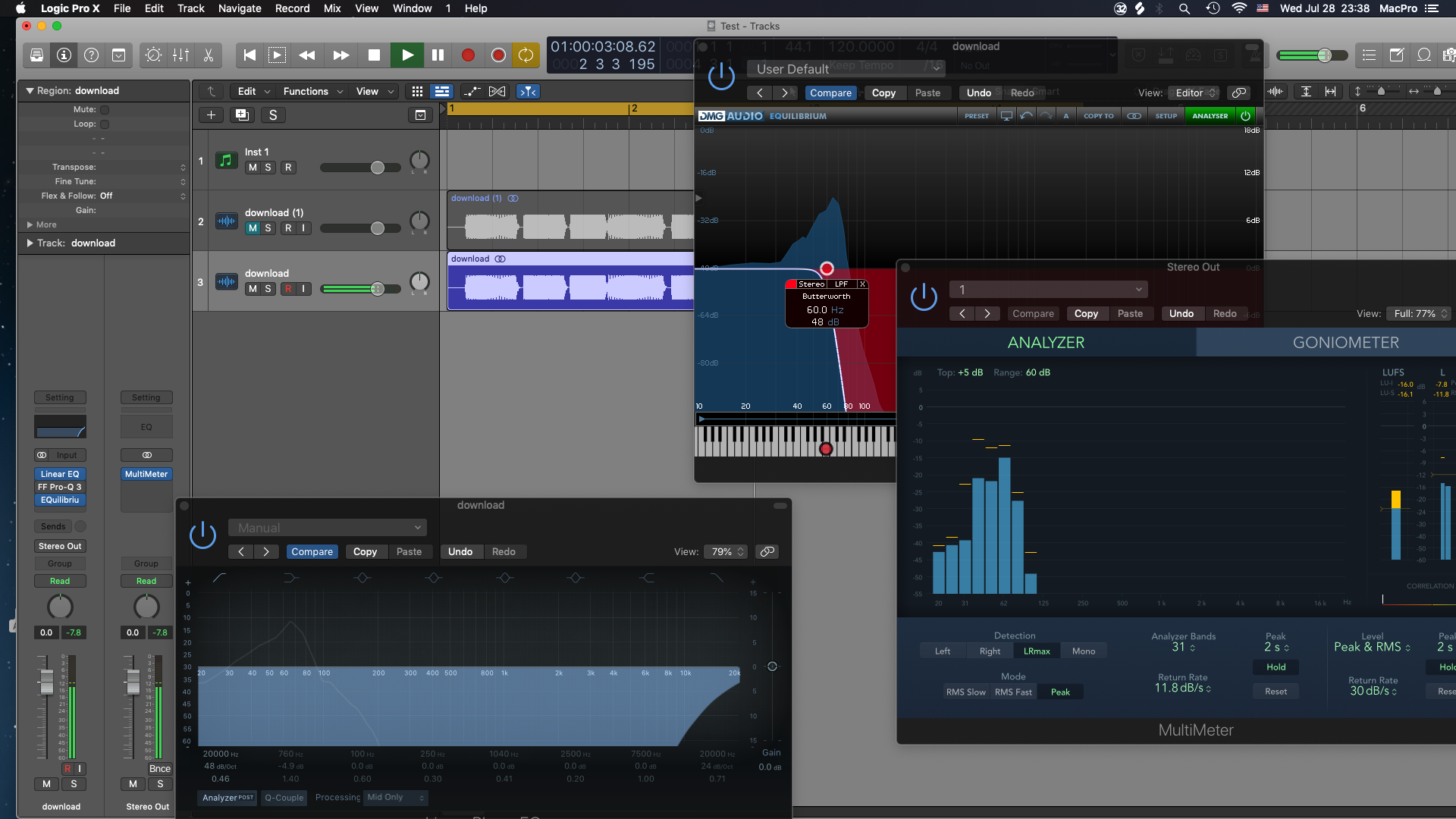Expand the Track: download disclosure triangle
The image size is (1456, 819).
(30, 243)
